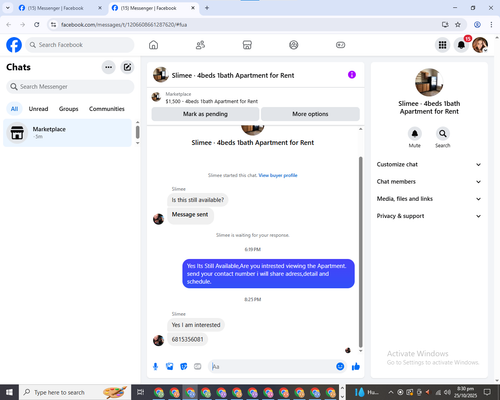Viewport: 500px width, 400px height.
Task: Record a voice clip microphone icon
Action: click(155, 367)
